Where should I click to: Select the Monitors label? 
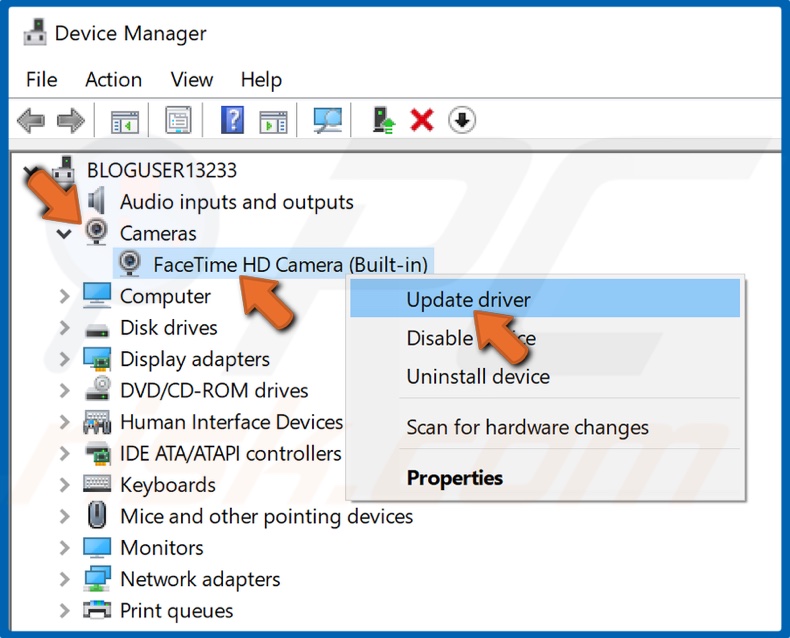[162, 548]
